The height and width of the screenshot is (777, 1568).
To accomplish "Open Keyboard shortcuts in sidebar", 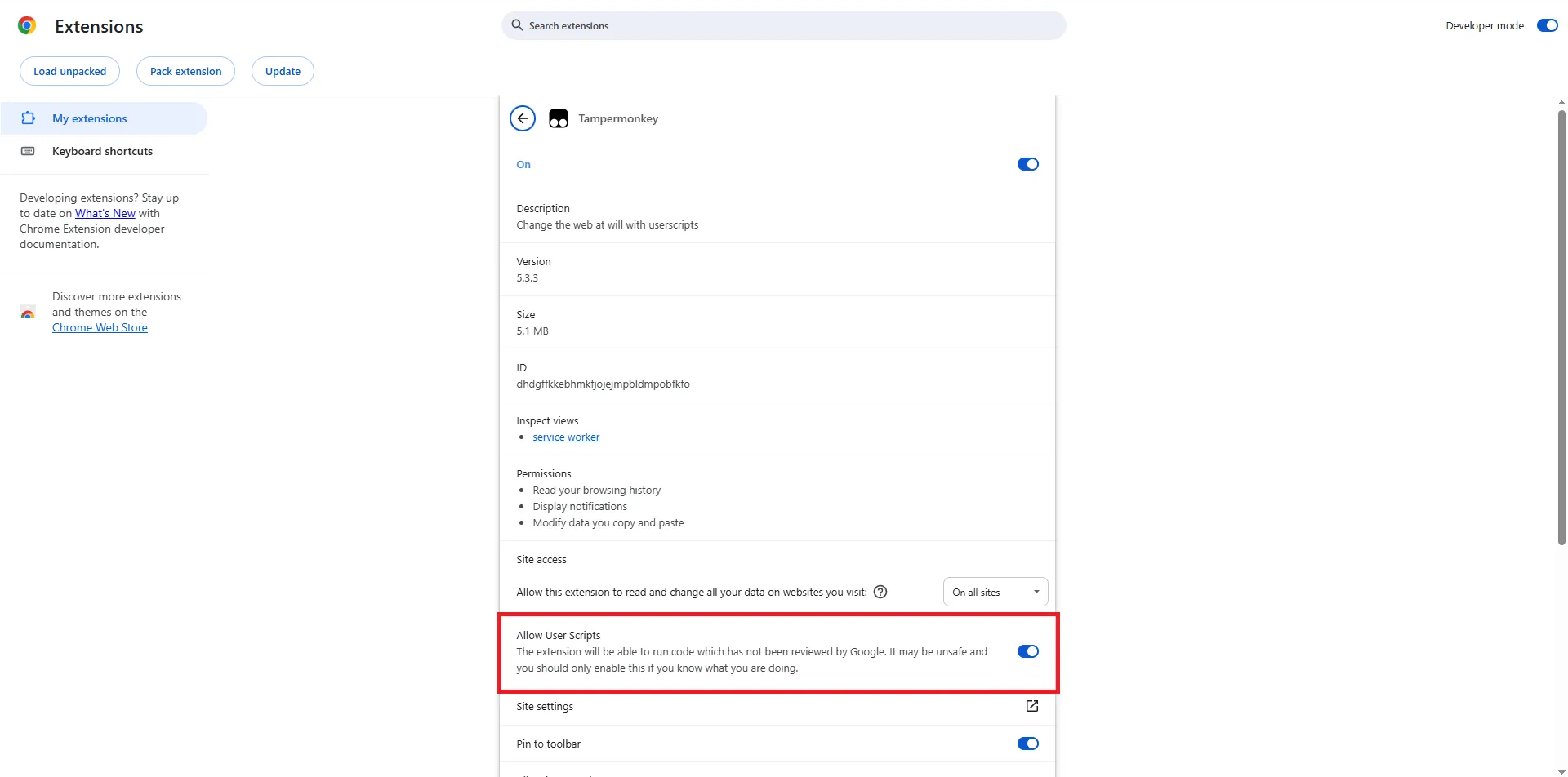I will (x=102, y=151).
